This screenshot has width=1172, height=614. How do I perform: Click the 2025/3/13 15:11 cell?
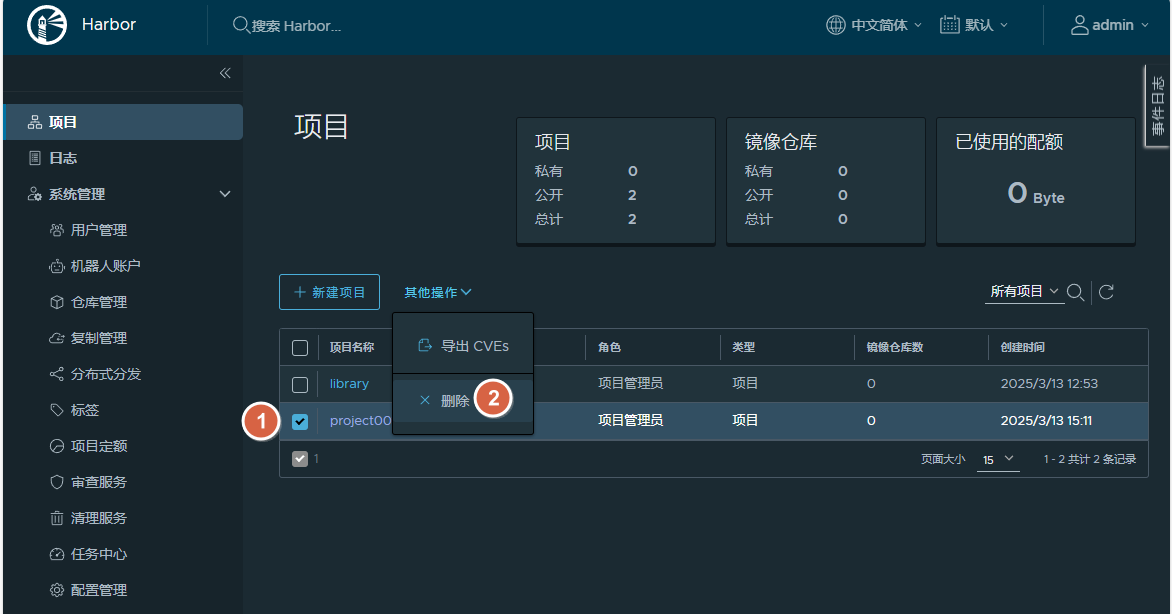(1046, 420)
